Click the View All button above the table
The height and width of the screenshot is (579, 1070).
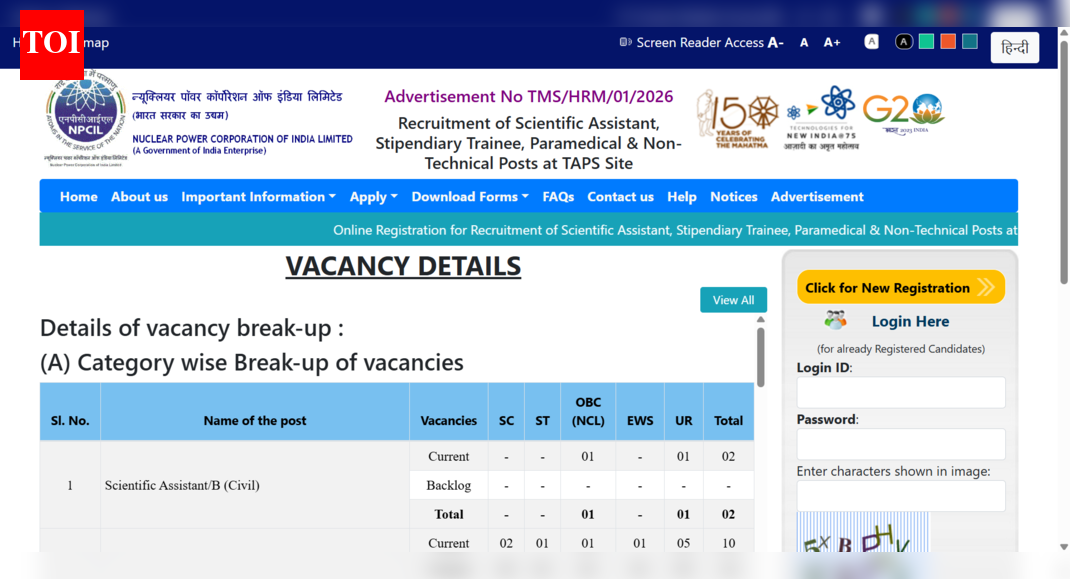(733, 299)
